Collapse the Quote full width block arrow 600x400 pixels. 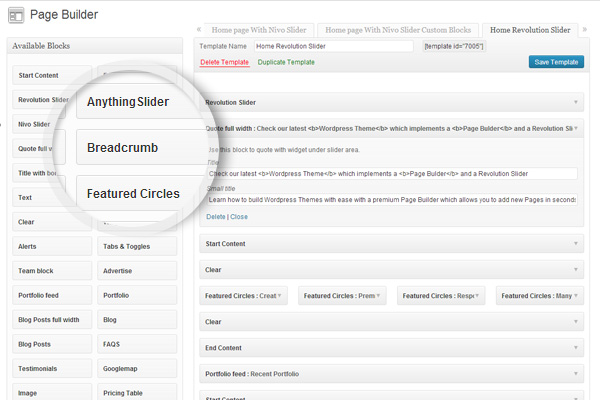(576, 128)
